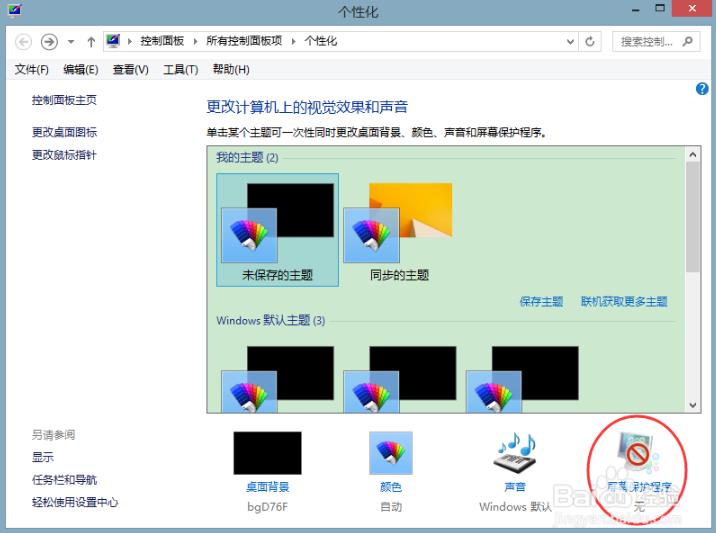Open the 文件(F) menu
This screenshot has width=716, height=533.
[x=31, y=69]
